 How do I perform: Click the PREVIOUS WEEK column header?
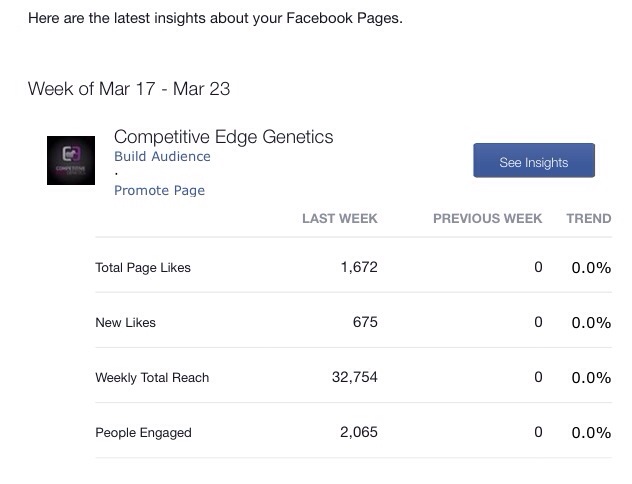pos(487,219)
